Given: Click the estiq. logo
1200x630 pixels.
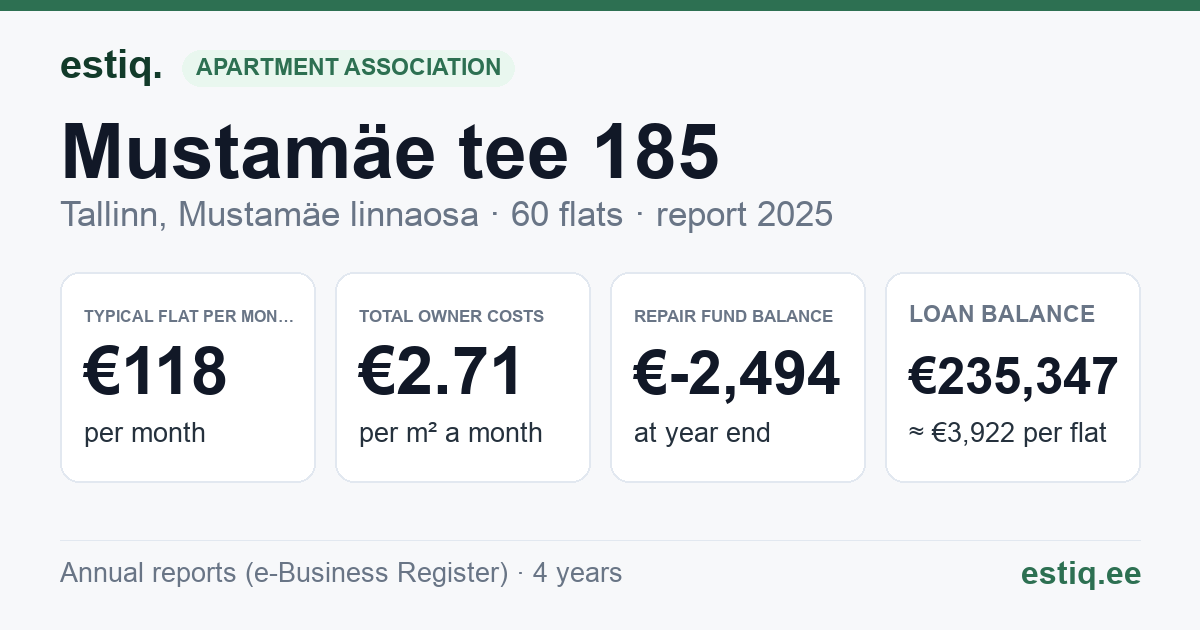Looking at the screenshot, I should [111, 66].
